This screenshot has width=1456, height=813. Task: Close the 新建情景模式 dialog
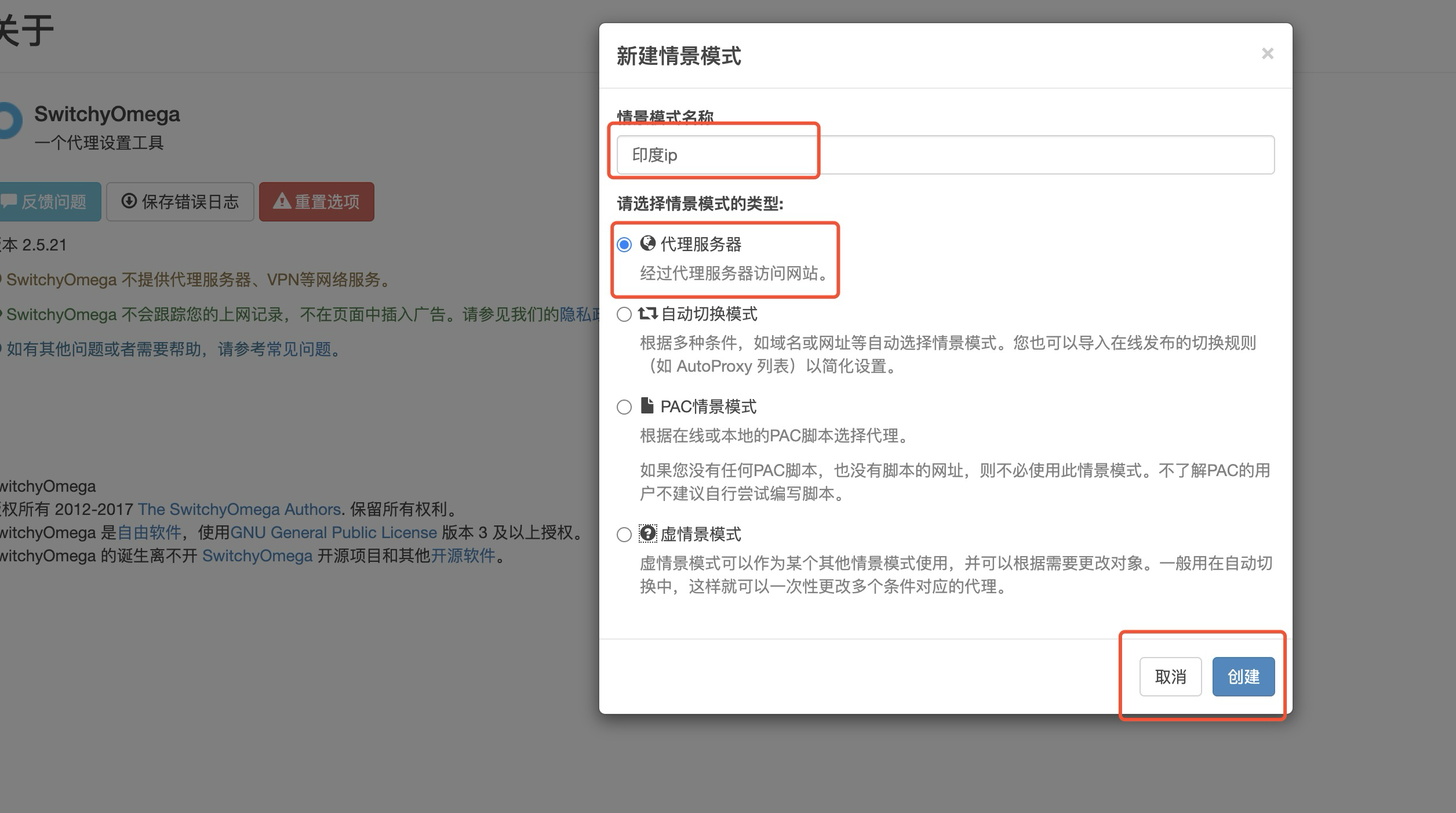pyautogui.click(x=1267, y=53)
